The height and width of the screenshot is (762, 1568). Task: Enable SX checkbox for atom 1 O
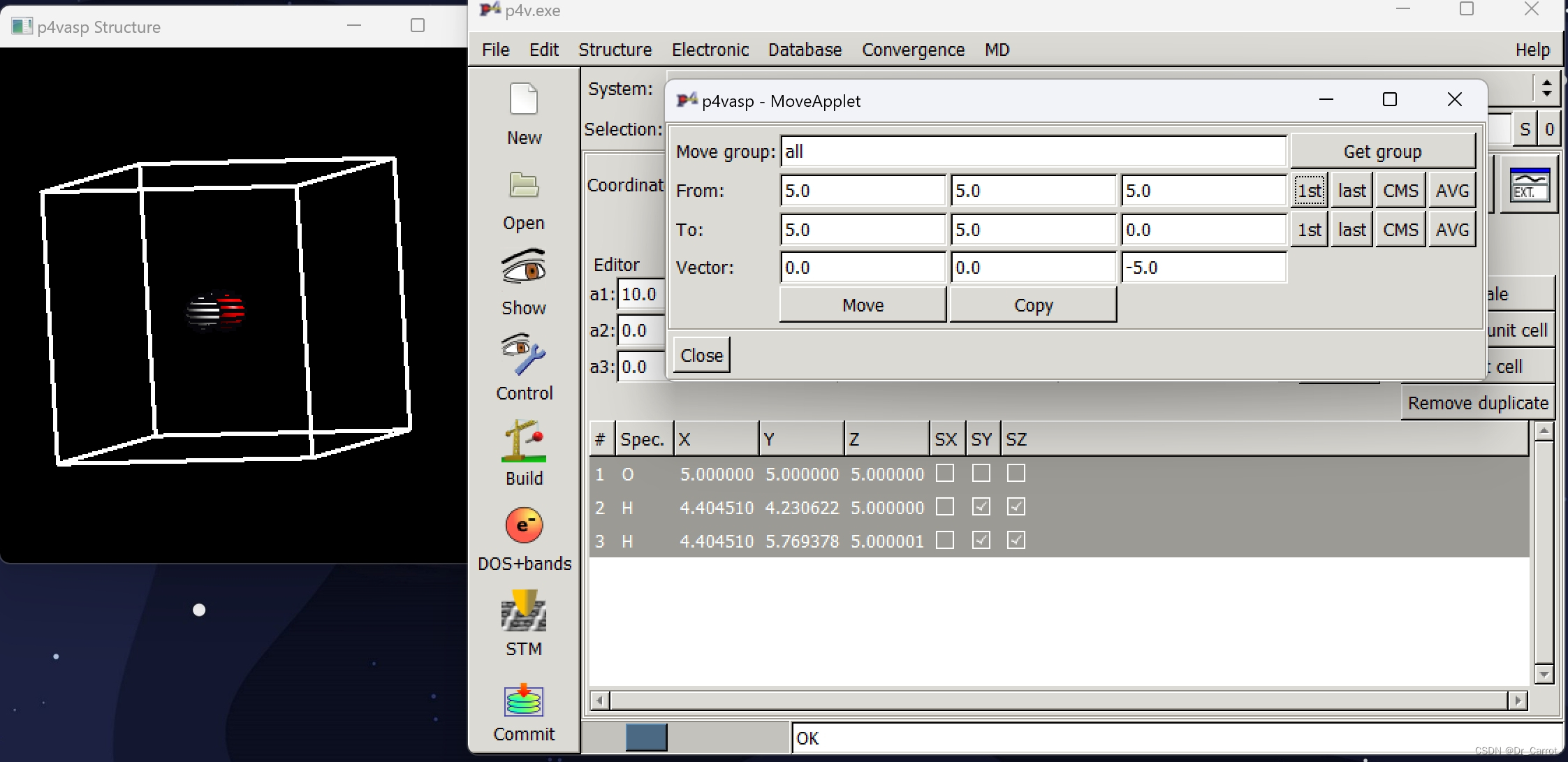click(945, 474)
